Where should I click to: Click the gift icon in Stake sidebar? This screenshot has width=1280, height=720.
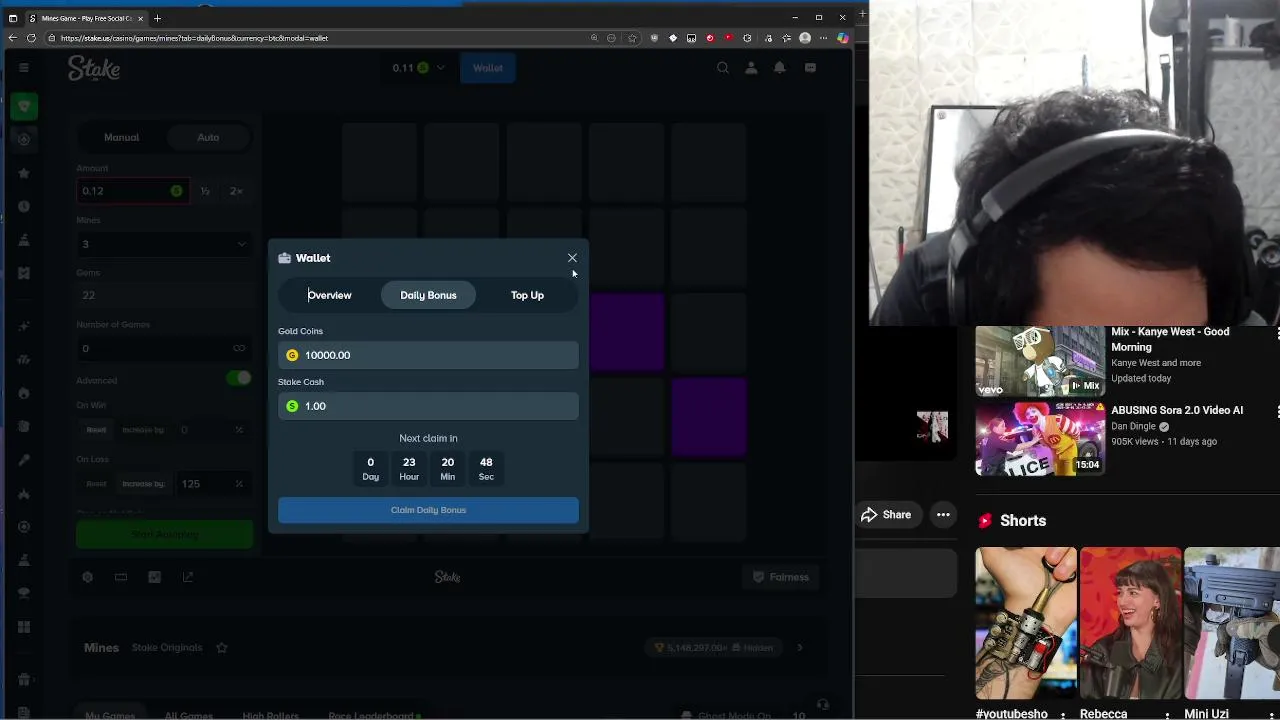click(24, 679)
